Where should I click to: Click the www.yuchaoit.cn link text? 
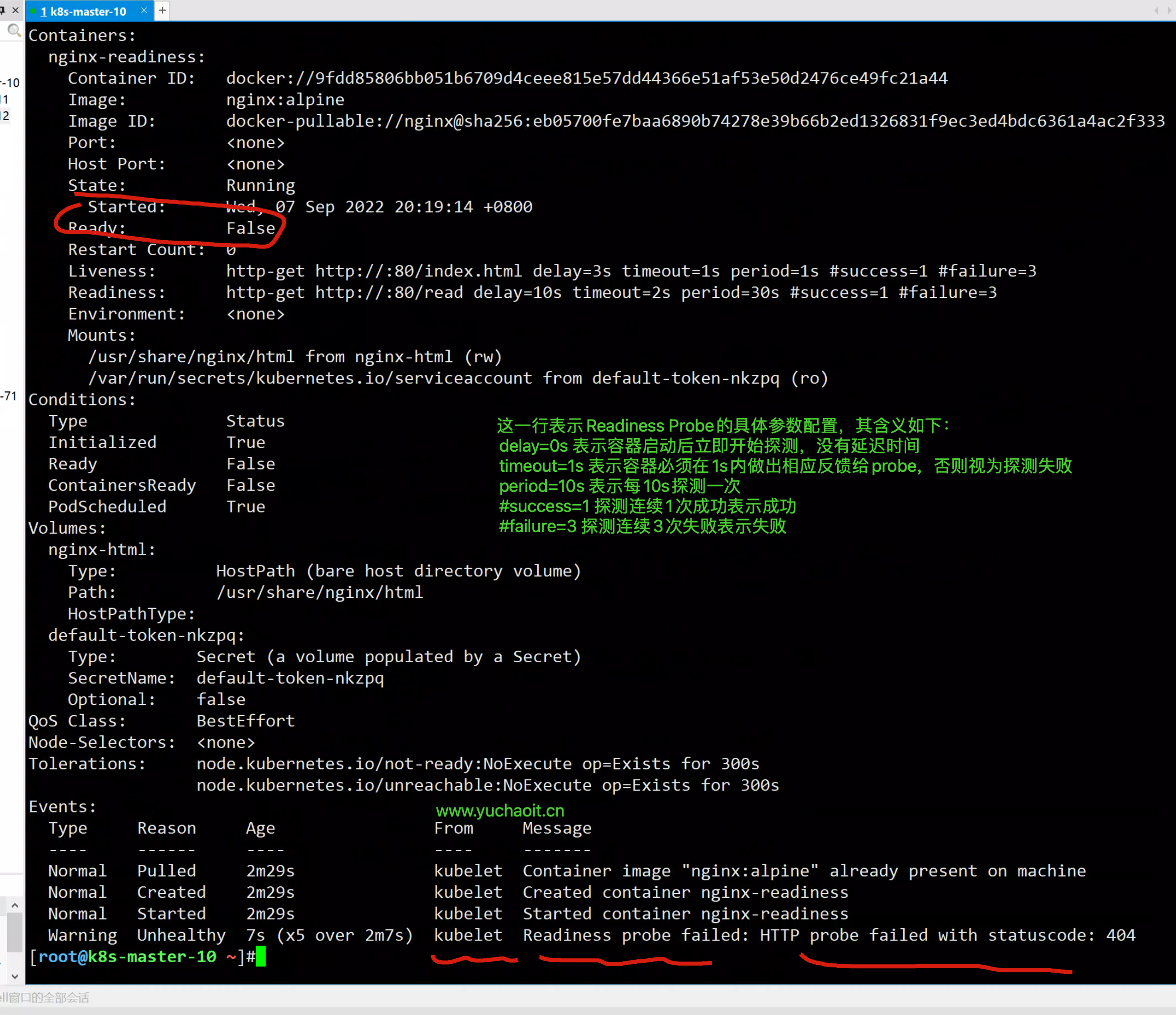point(500,810)
